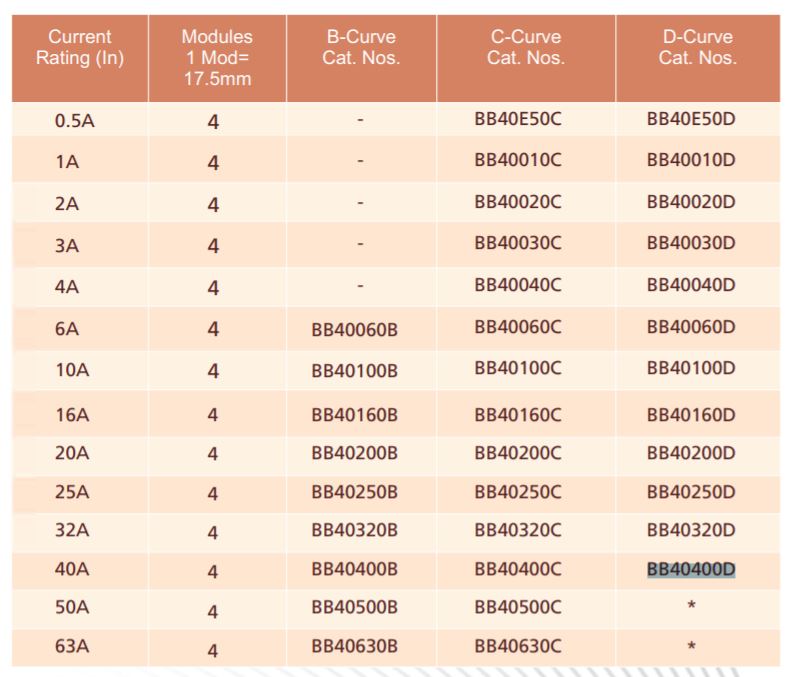
Task: Click the Modules 1 Mod= 17.5mm header
Action: [217, 58]
